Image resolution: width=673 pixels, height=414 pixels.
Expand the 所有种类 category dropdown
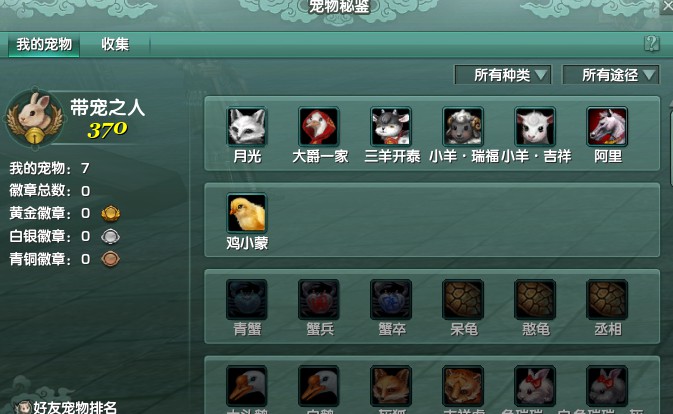point(503,75)
